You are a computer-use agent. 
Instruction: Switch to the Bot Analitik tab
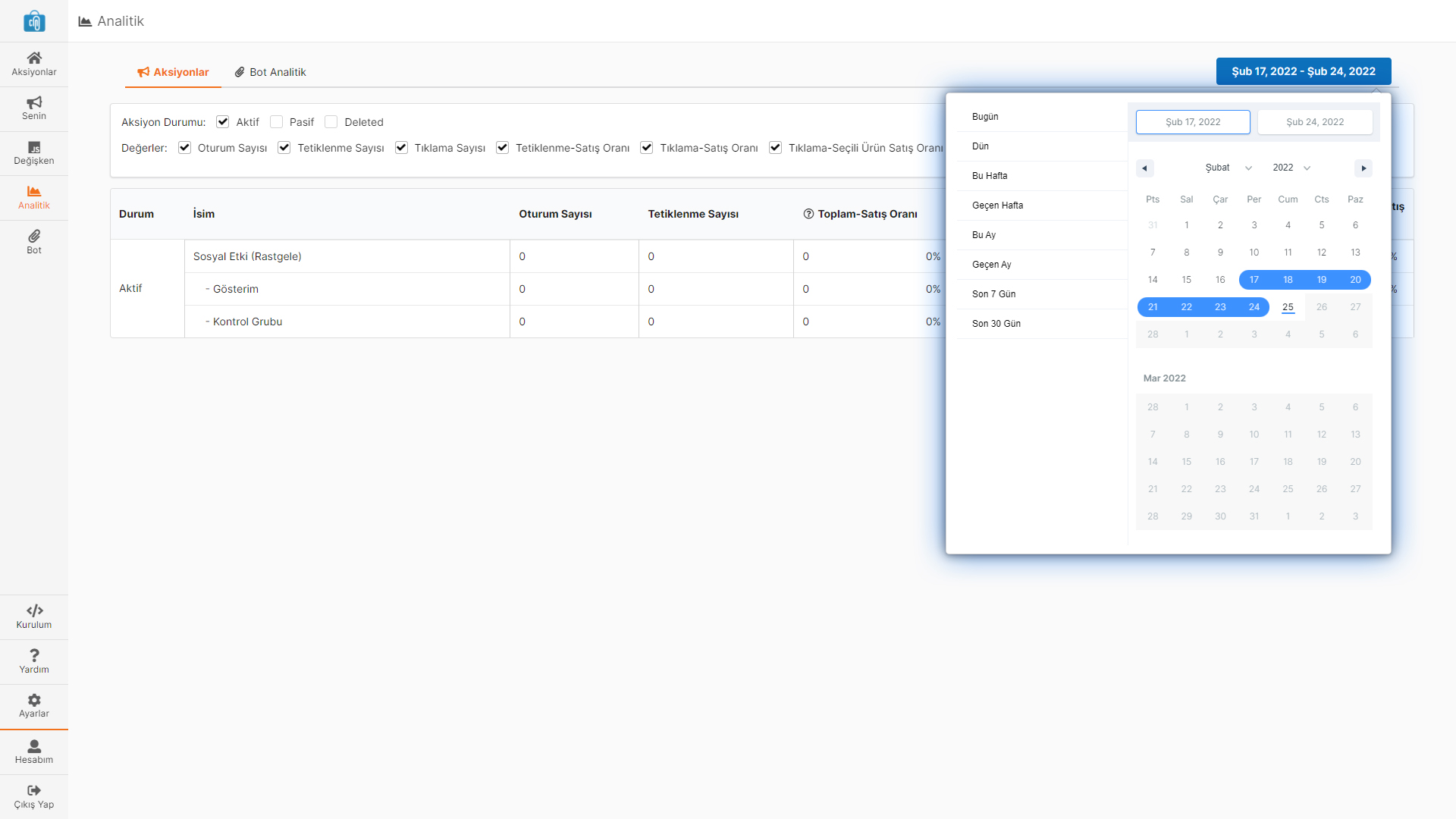[x=271, y=72]
